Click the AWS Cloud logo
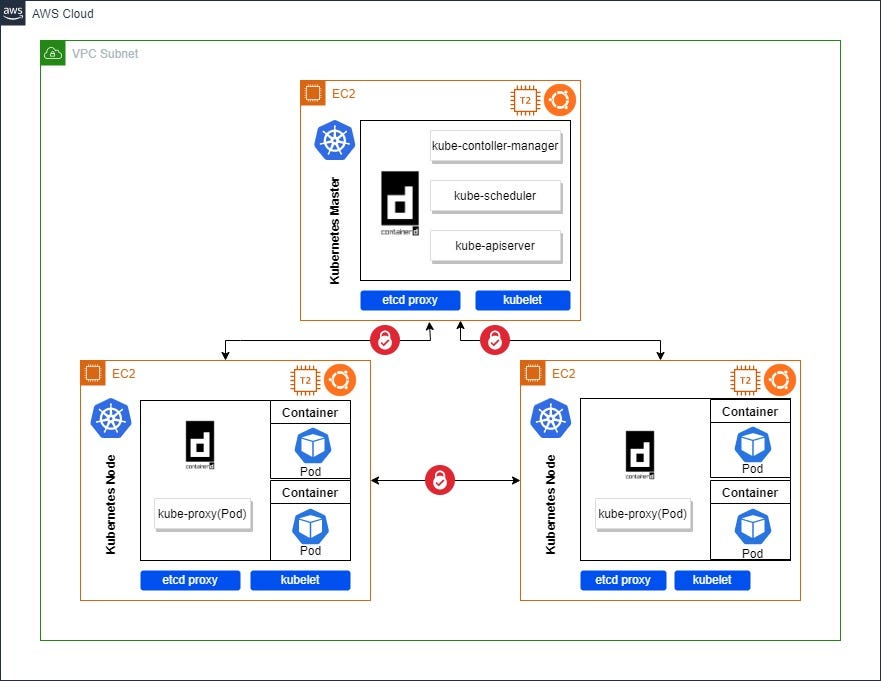Image resolution: width=881 pixels, height=681 pixels. [13, 13]
